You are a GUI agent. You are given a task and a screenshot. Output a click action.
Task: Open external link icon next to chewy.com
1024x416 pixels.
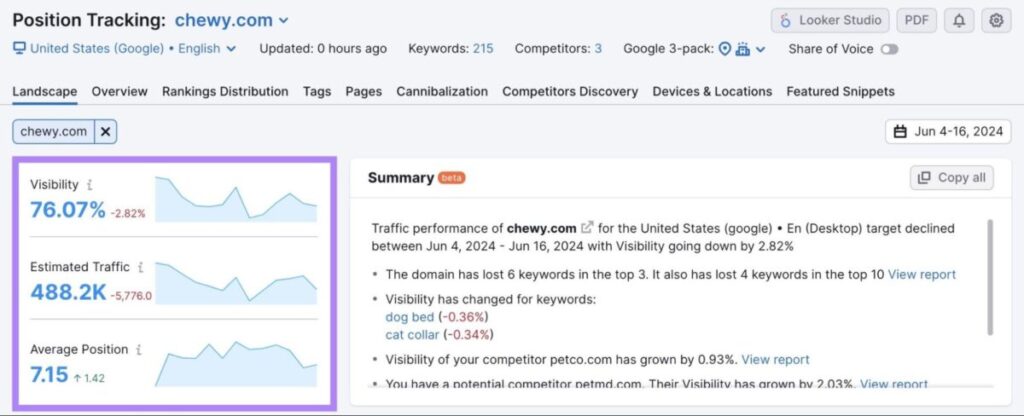coord(587,228)
